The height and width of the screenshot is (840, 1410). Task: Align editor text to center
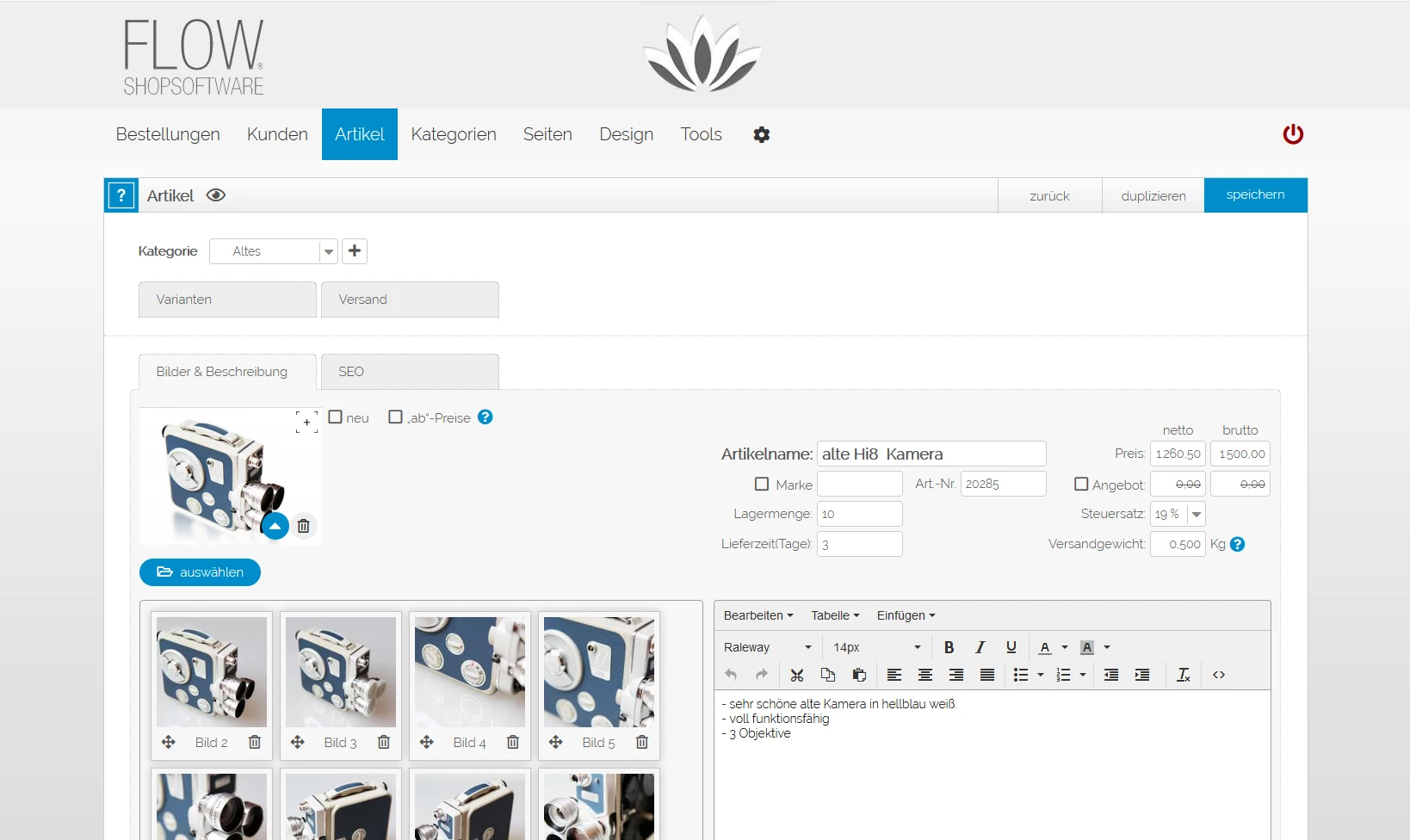tap(925, 675)
